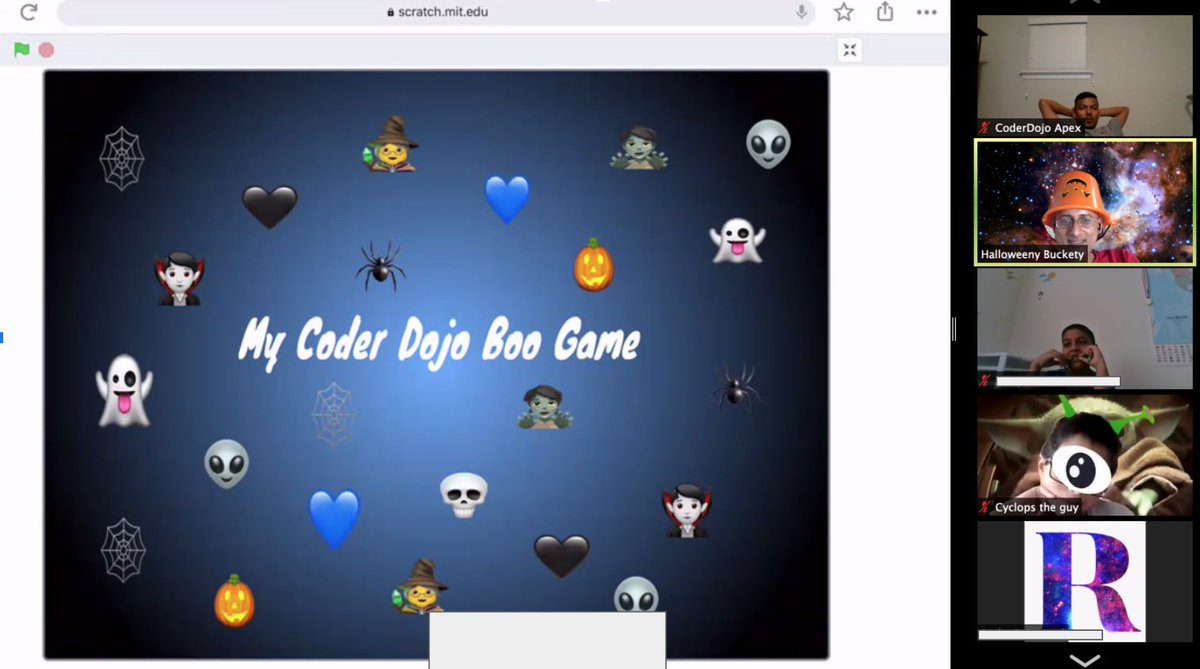The width and height of the screenshot is (1200, 669).
Task: Exit Scratch full screen mode
Action: click(x=849, y=49)
